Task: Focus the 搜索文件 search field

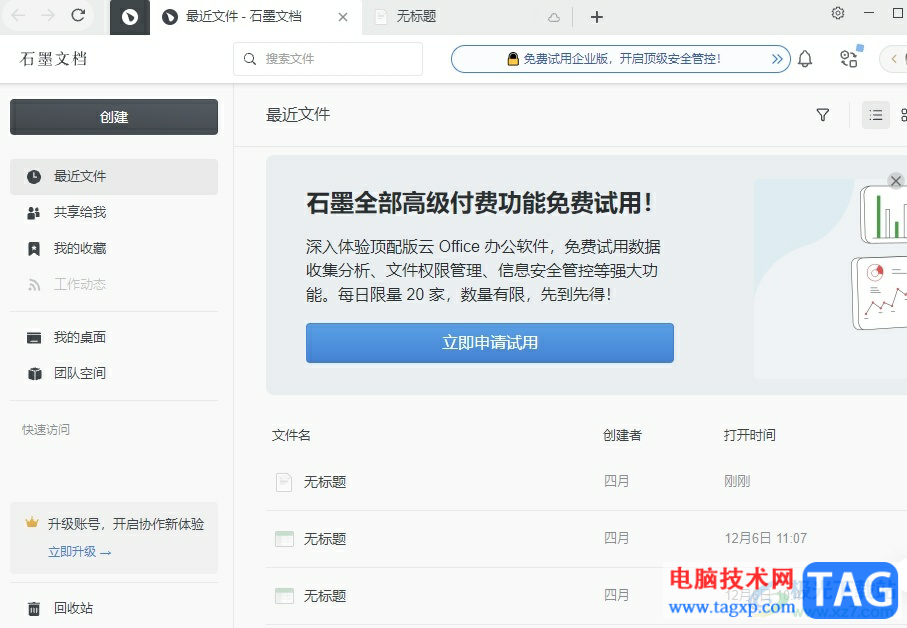Action: pyautogui.click(x=328, y=58)
